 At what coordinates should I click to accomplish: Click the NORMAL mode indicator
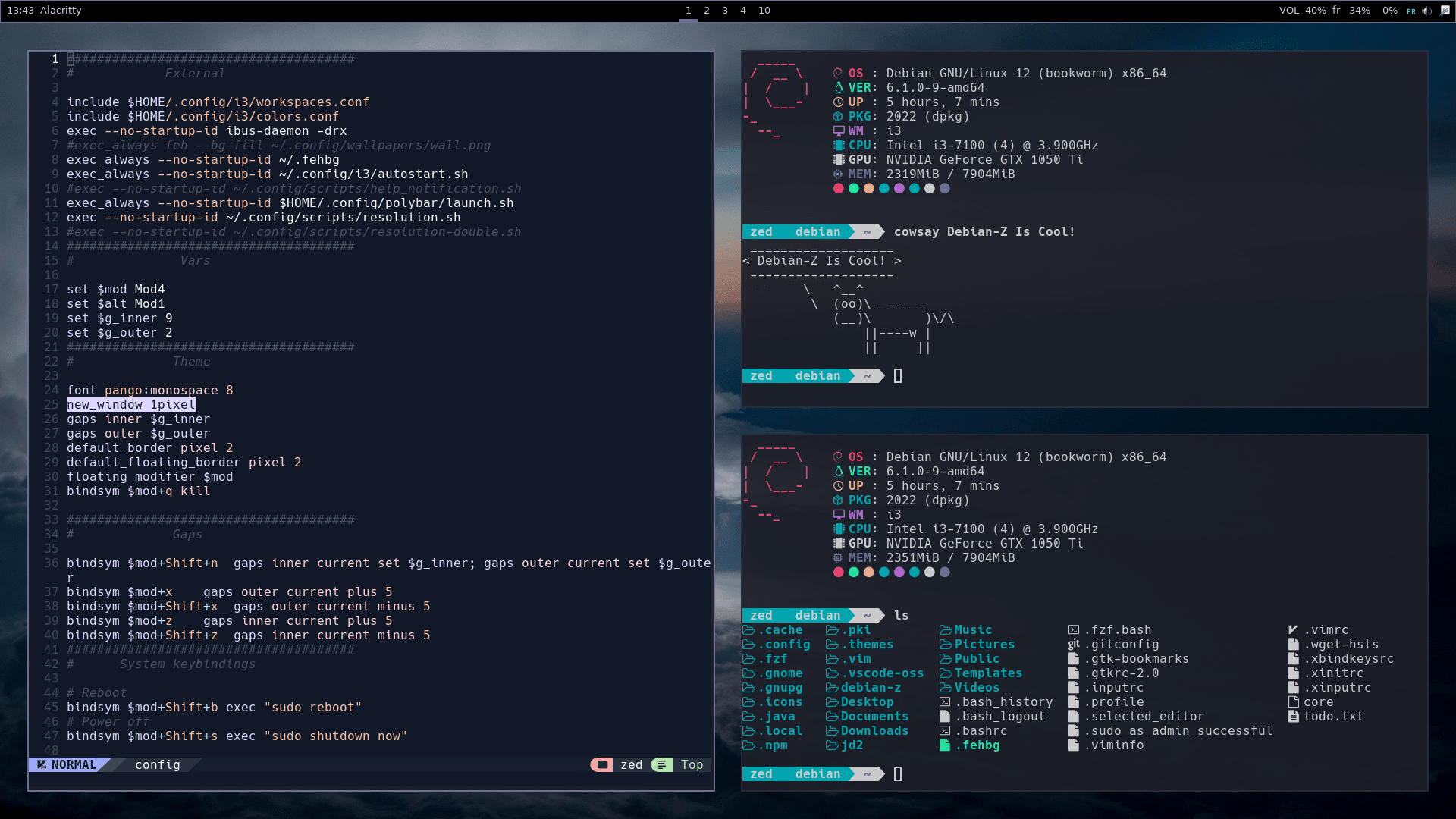[74, 764]
